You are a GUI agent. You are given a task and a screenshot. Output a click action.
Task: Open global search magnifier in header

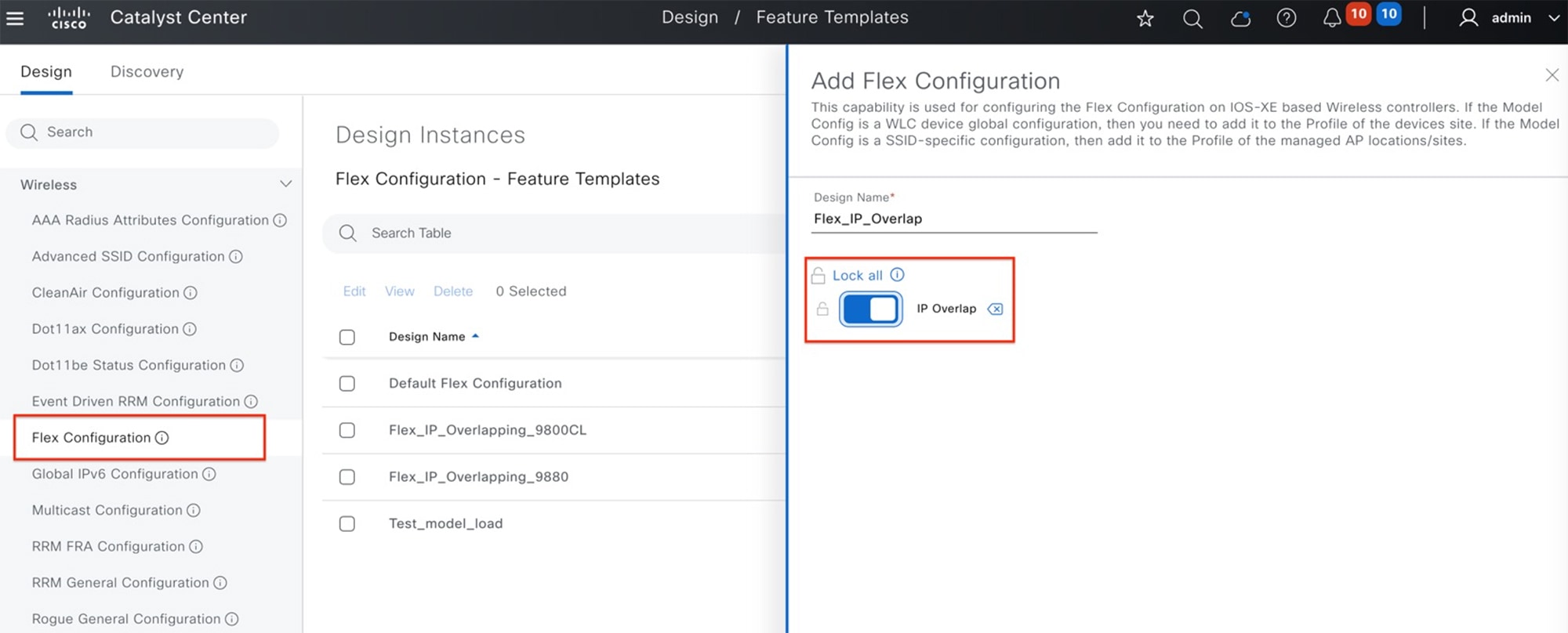(1192, 18)
